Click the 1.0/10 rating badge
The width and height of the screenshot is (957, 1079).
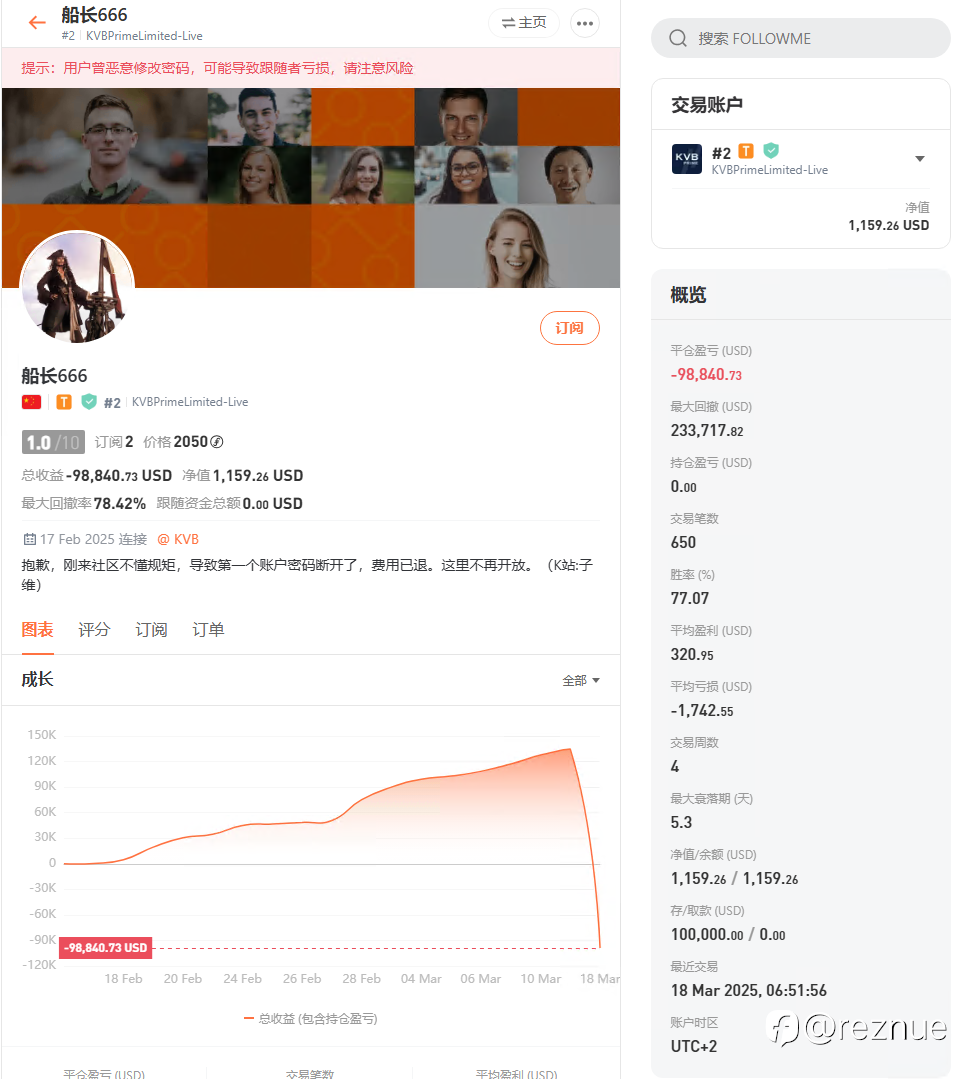click(53, 442)
